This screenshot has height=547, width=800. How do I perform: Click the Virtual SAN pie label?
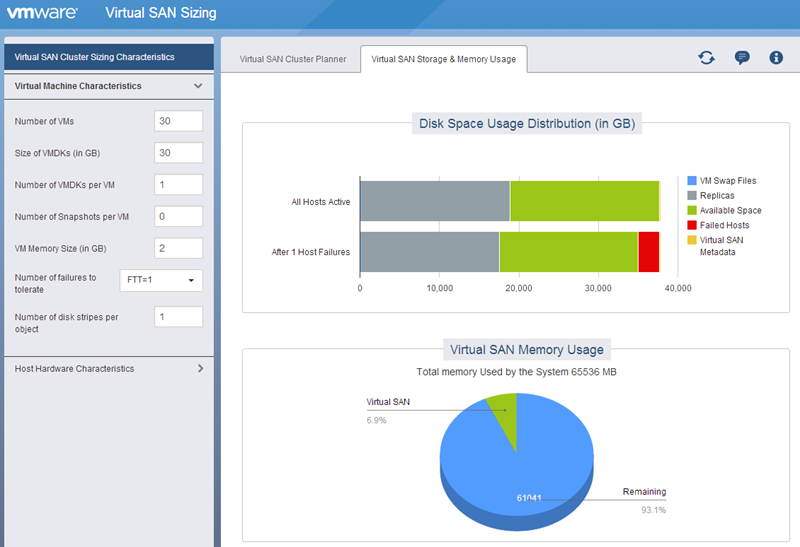click(x=388, y=402)
